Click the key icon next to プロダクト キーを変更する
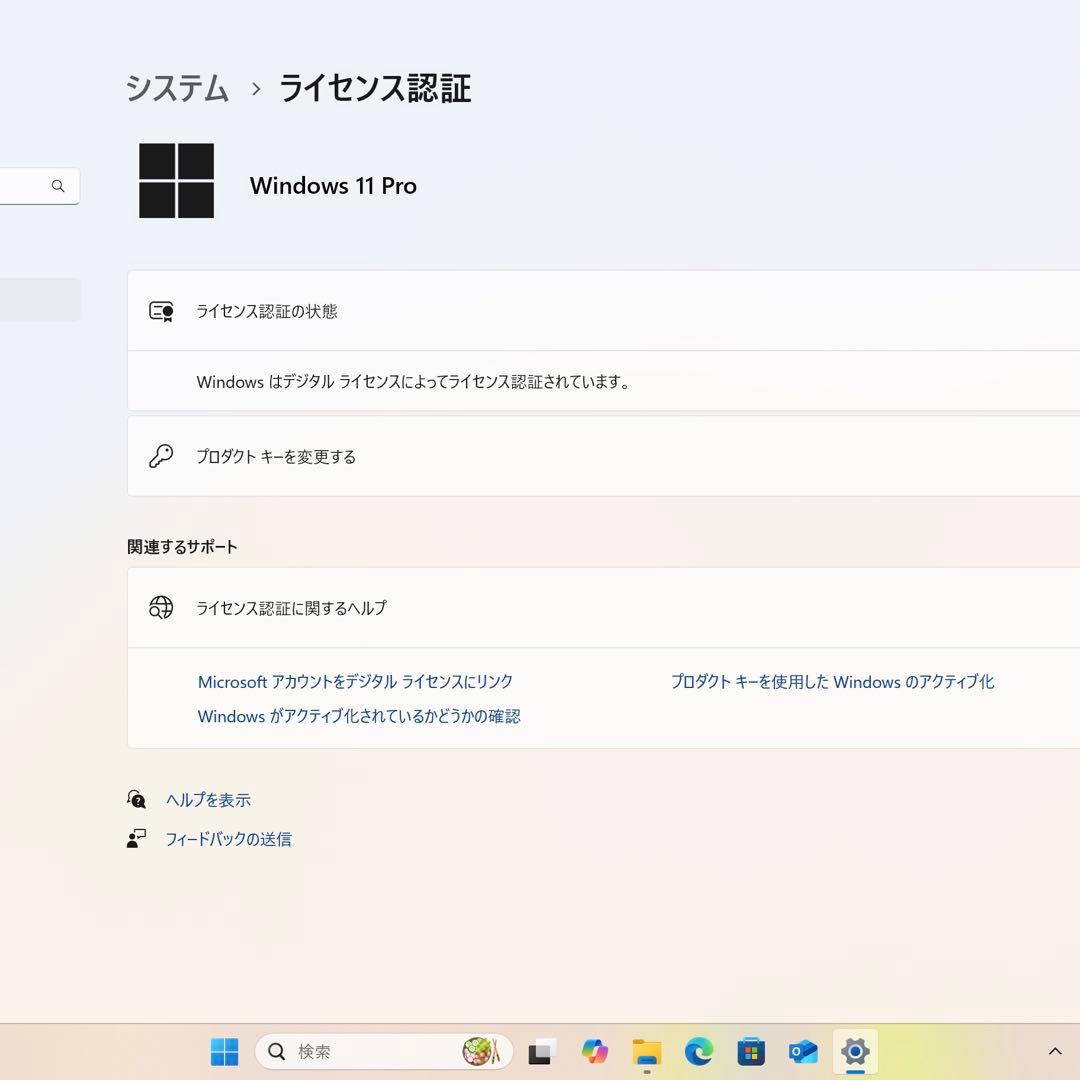The height and width of the screenshot is (1080, 1080). click(x=161, y=456)
